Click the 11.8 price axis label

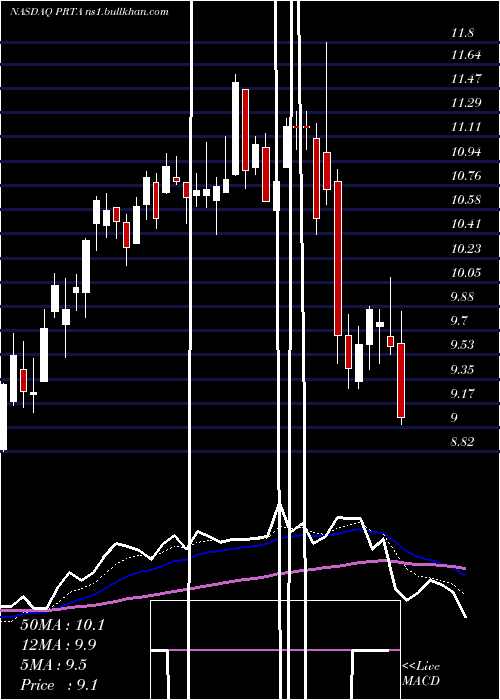[x=462, y=33]
